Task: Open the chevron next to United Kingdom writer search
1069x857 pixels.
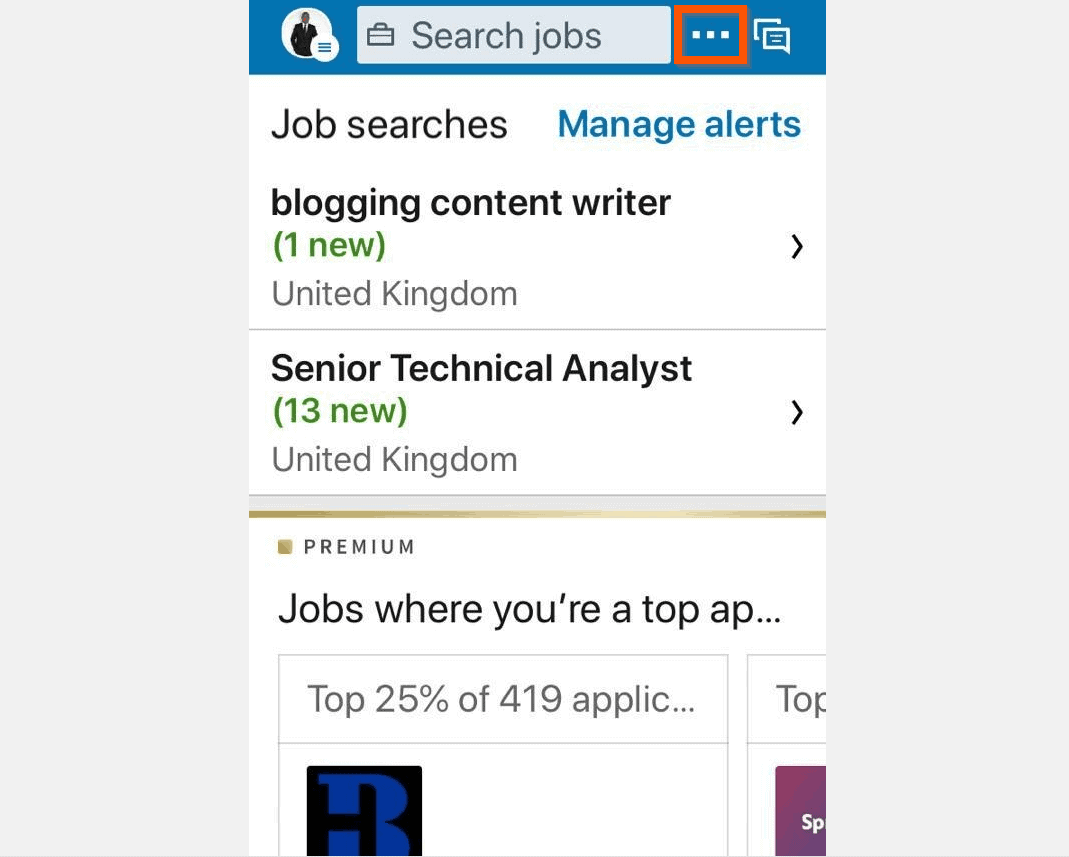Action: coord(797,247)
